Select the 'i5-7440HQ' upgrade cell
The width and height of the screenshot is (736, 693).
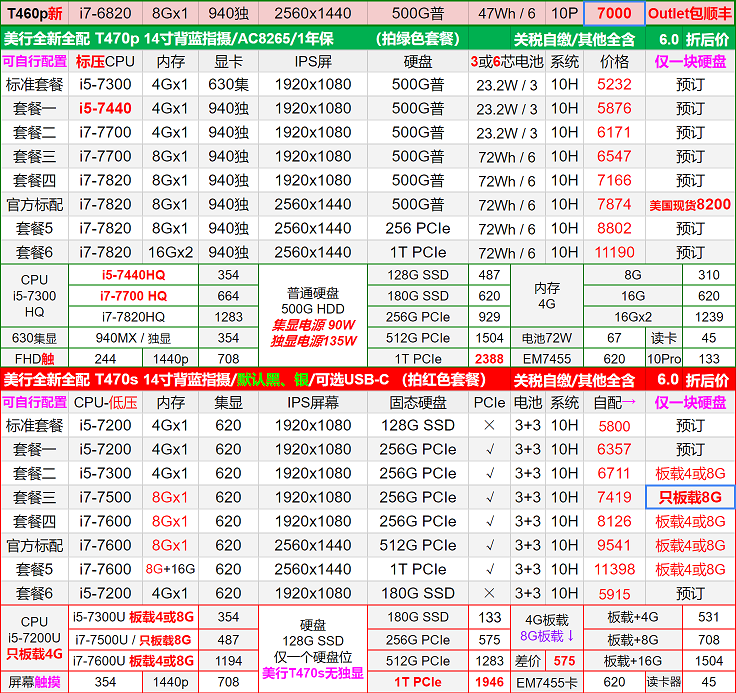133,275
